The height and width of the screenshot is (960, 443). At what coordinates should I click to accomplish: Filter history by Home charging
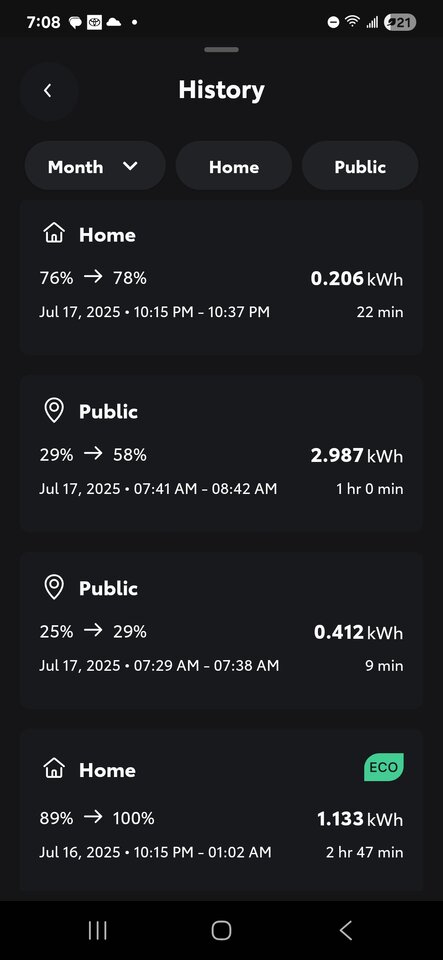(x=234, y=167)
